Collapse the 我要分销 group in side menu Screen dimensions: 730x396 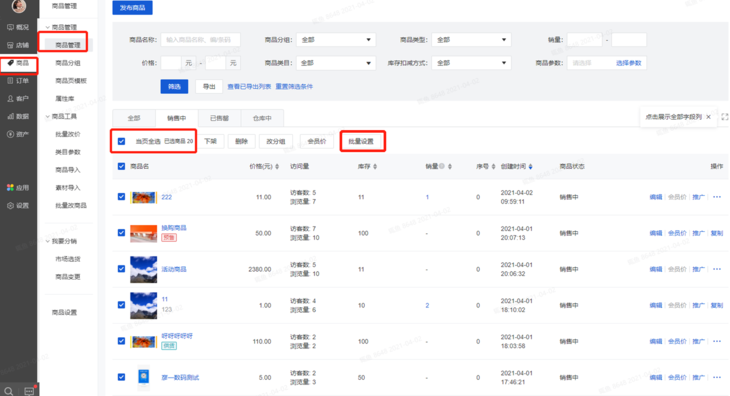47,241
